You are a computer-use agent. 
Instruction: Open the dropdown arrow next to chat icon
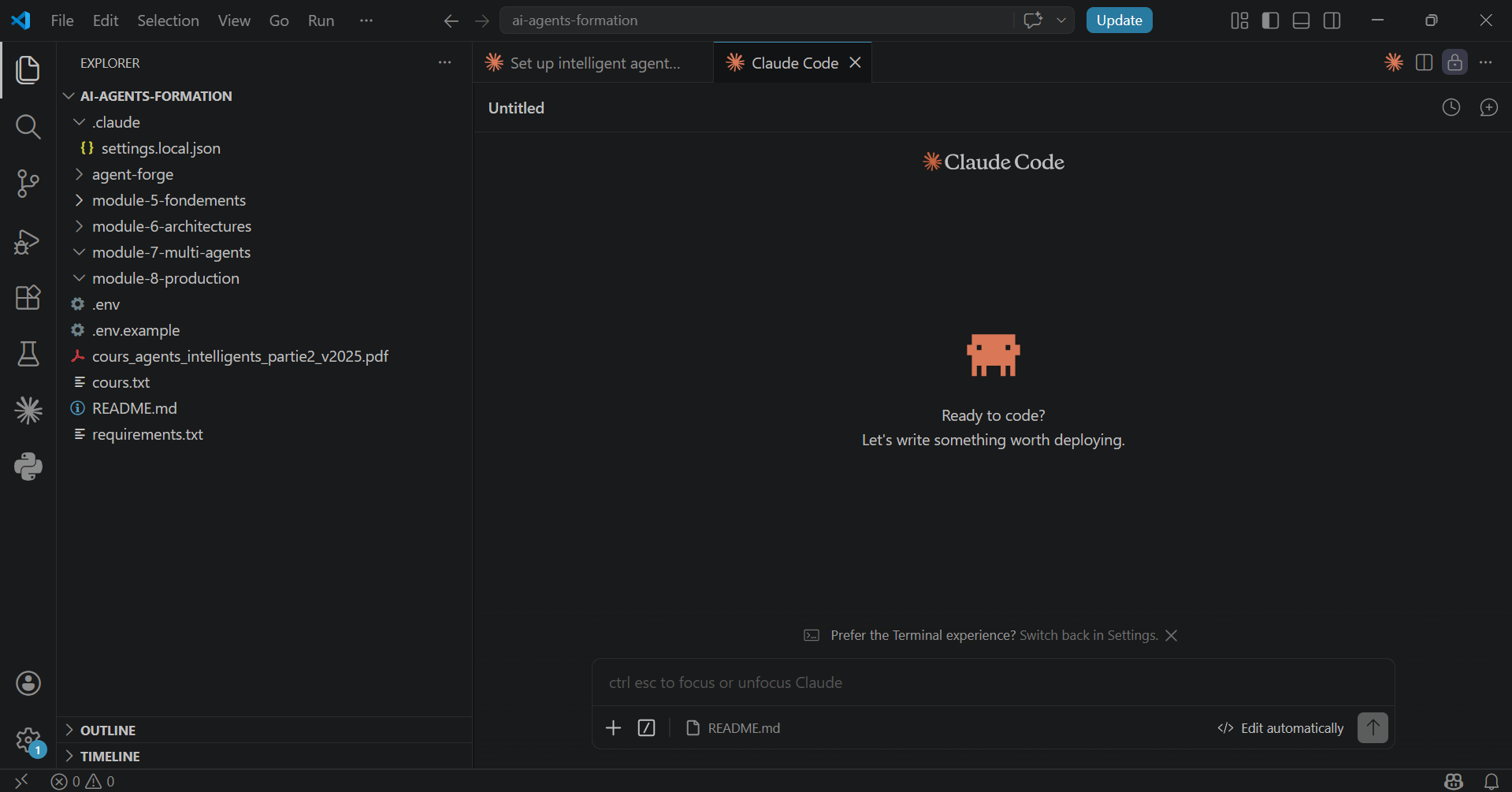point(1061,20)
